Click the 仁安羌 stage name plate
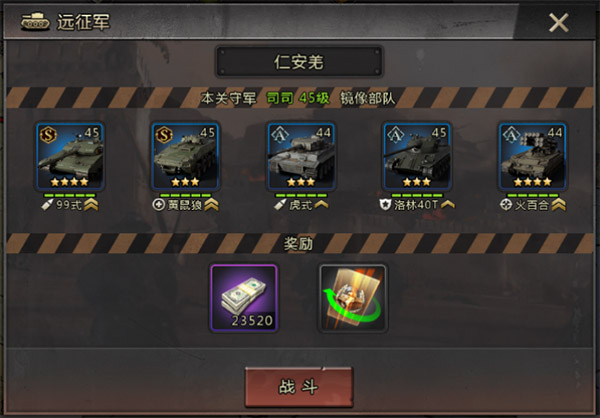Screen dimensions: 600x418 (x=299, y=62)
